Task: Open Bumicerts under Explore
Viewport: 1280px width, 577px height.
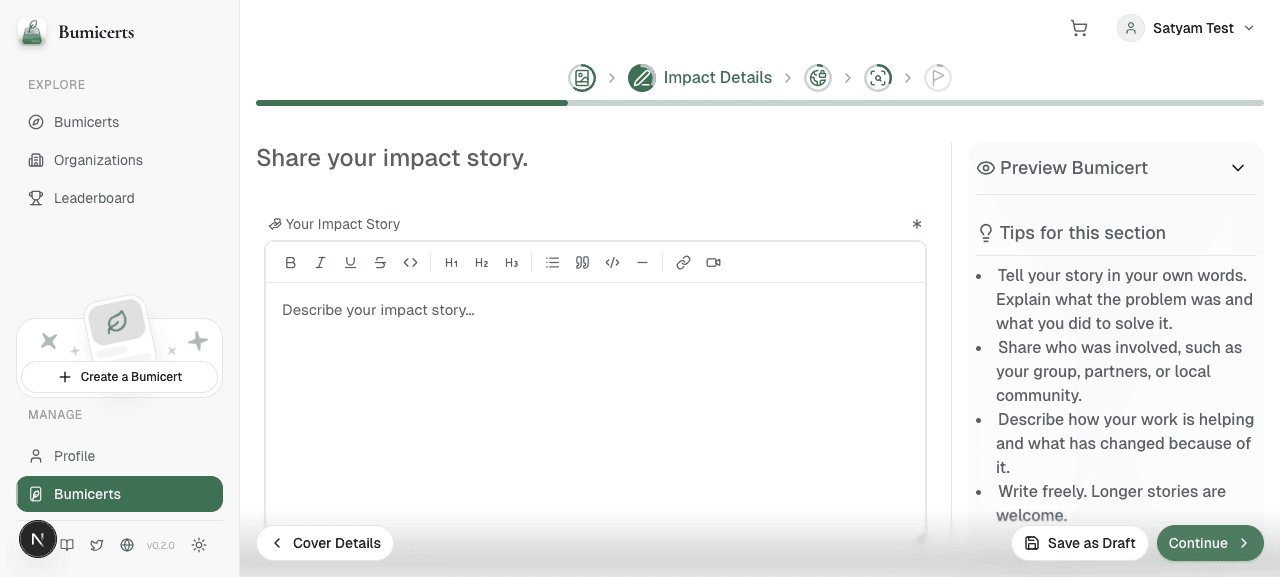Action: [x=119, y=122]
